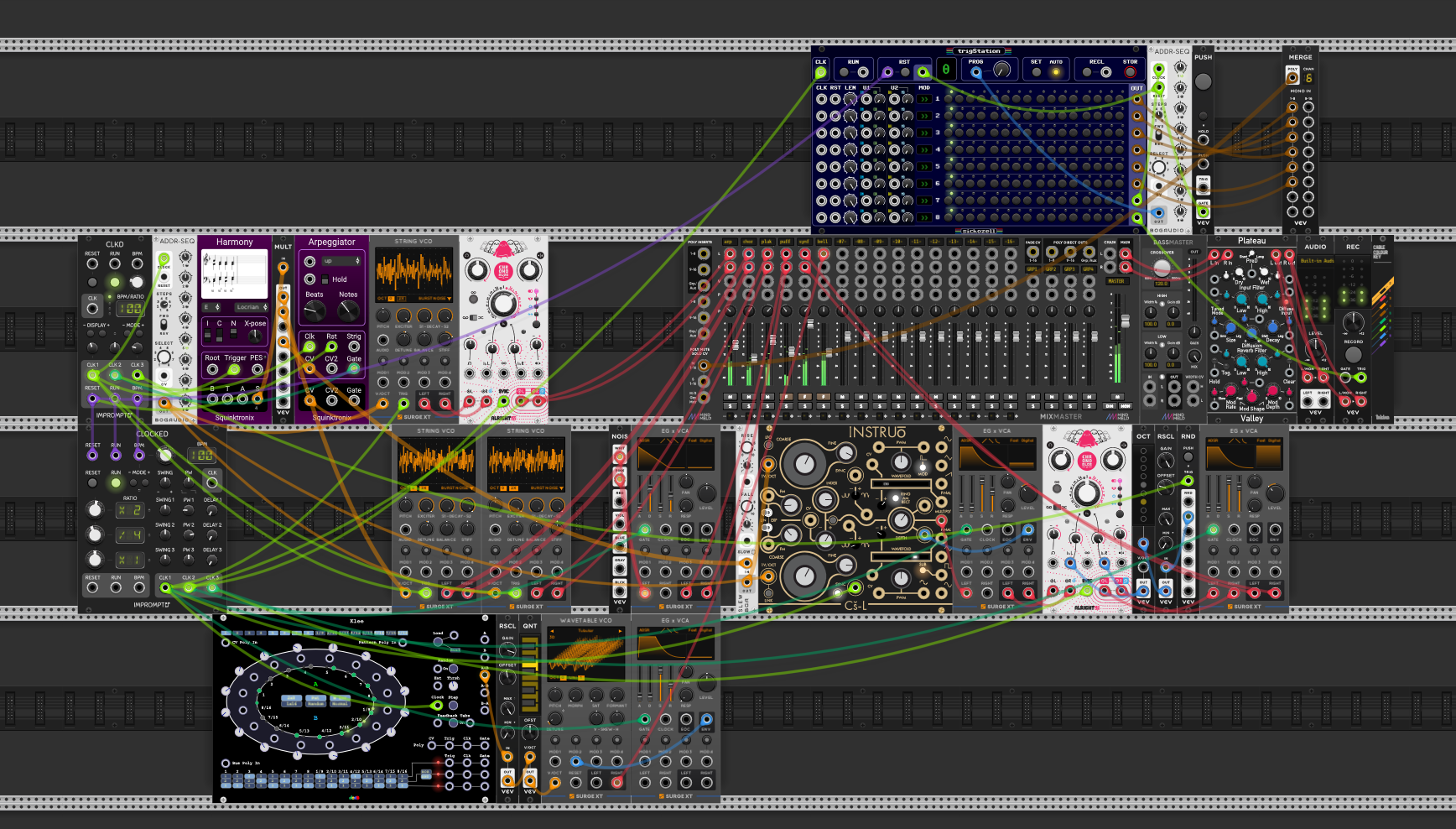This screenshot has width=1456, height=829.
Task: Click the MERGE module's POLY output jack
Action: click(1292, 78)
